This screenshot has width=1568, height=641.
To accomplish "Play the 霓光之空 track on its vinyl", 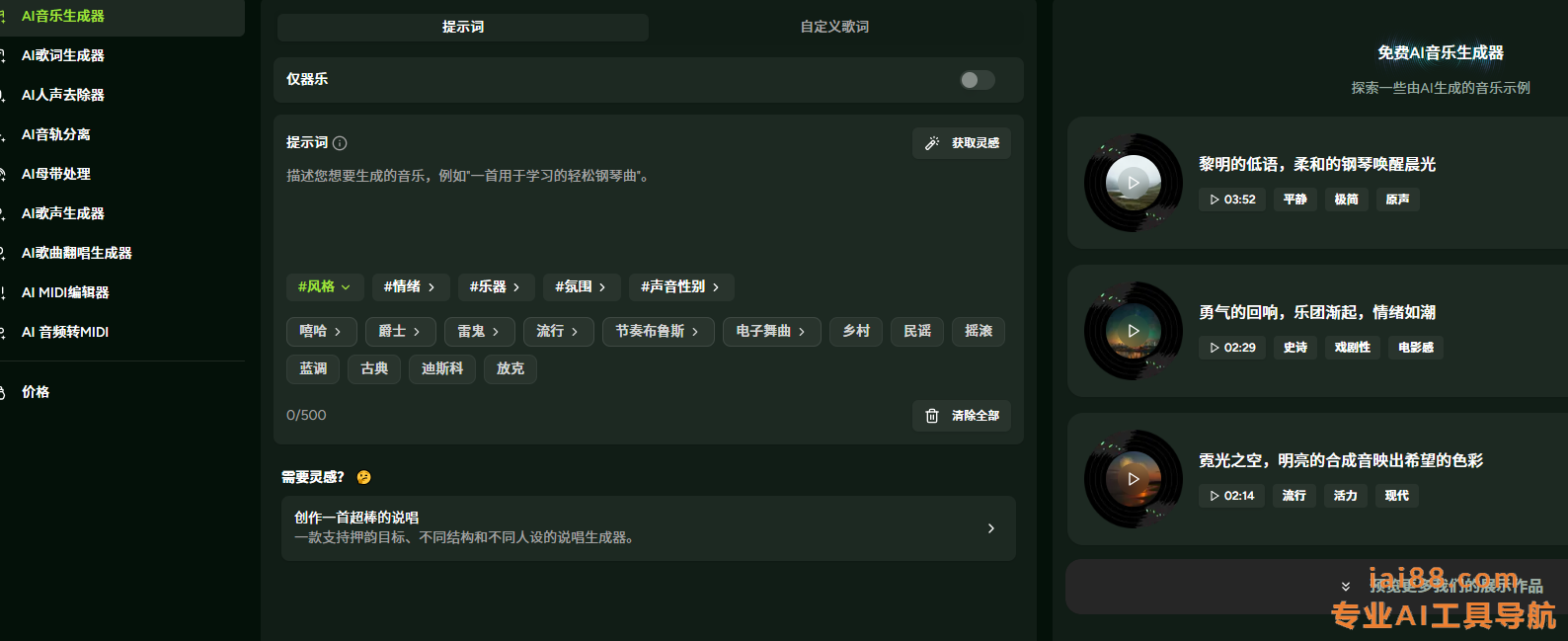I will point(1133,479).
